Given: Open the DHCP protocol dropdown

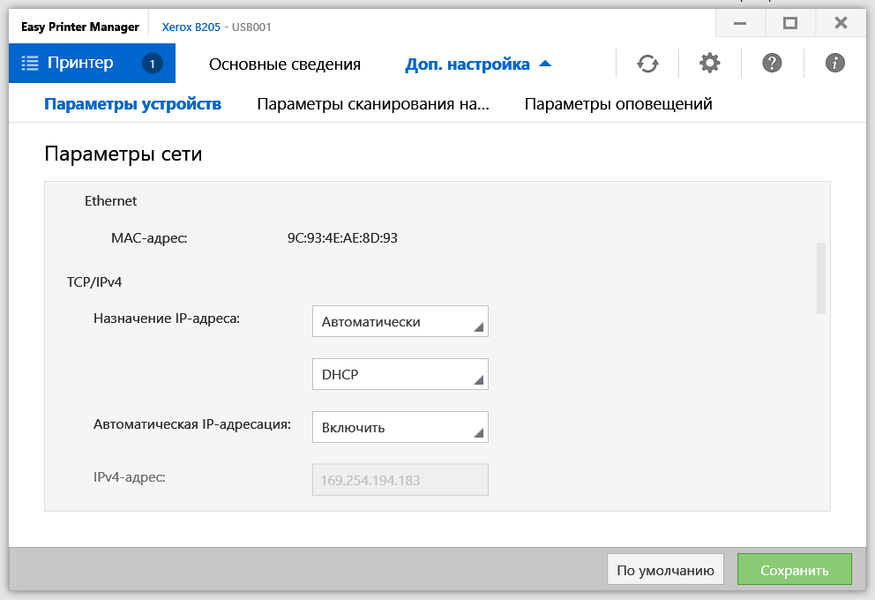Looking at the screenshot, I should (x=400, y=374).
